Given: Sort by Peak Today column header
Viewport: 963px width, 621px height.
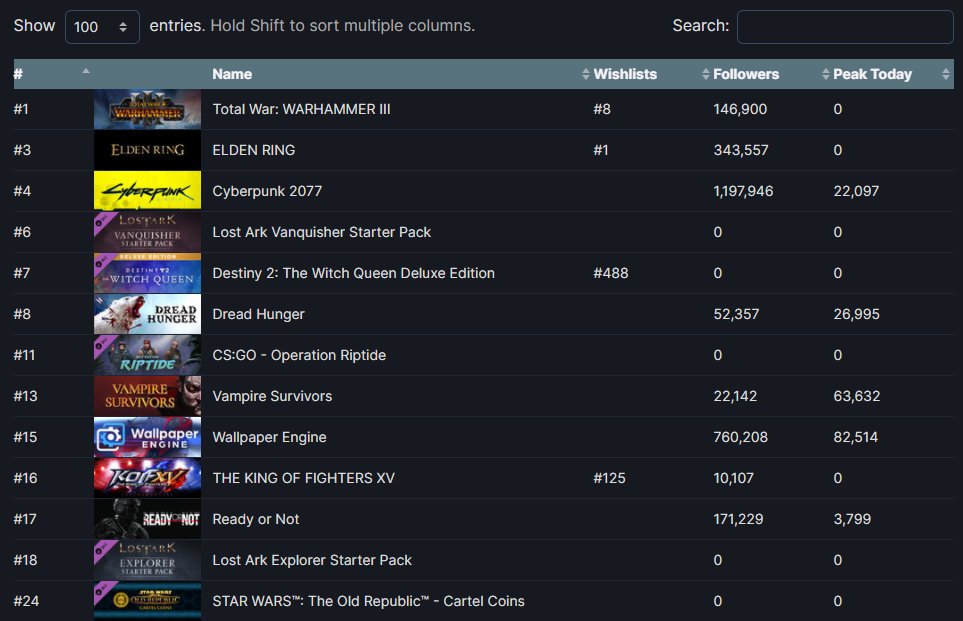Looking at the screenshot, I should pos(872,74).
